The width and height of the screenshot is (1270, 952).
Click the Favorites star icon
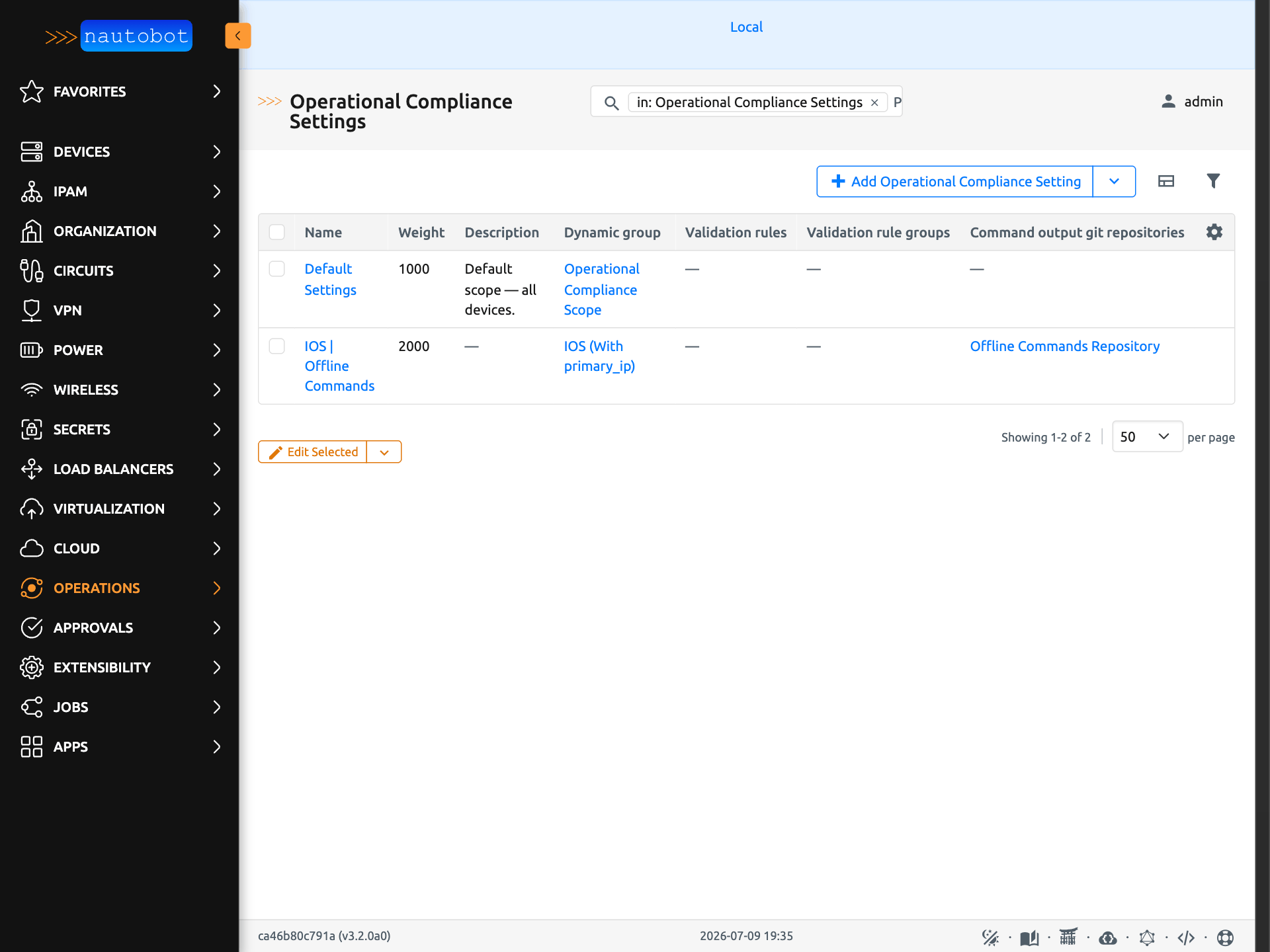(x=32, y=91)
